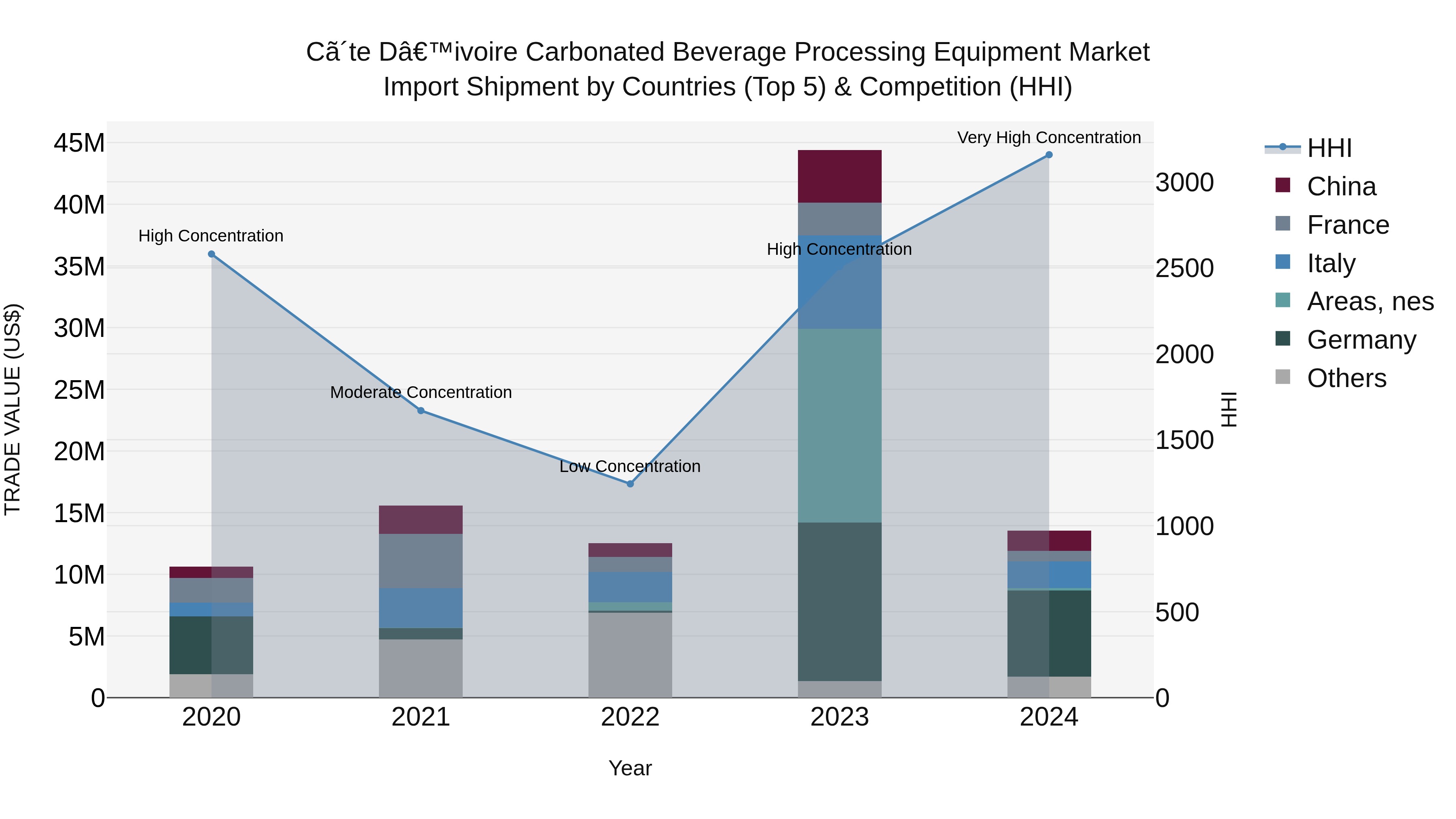This screenshot has height=819, width=1456.
Task: Click the 'Year' x-axis title
Action: click(630, 769)
